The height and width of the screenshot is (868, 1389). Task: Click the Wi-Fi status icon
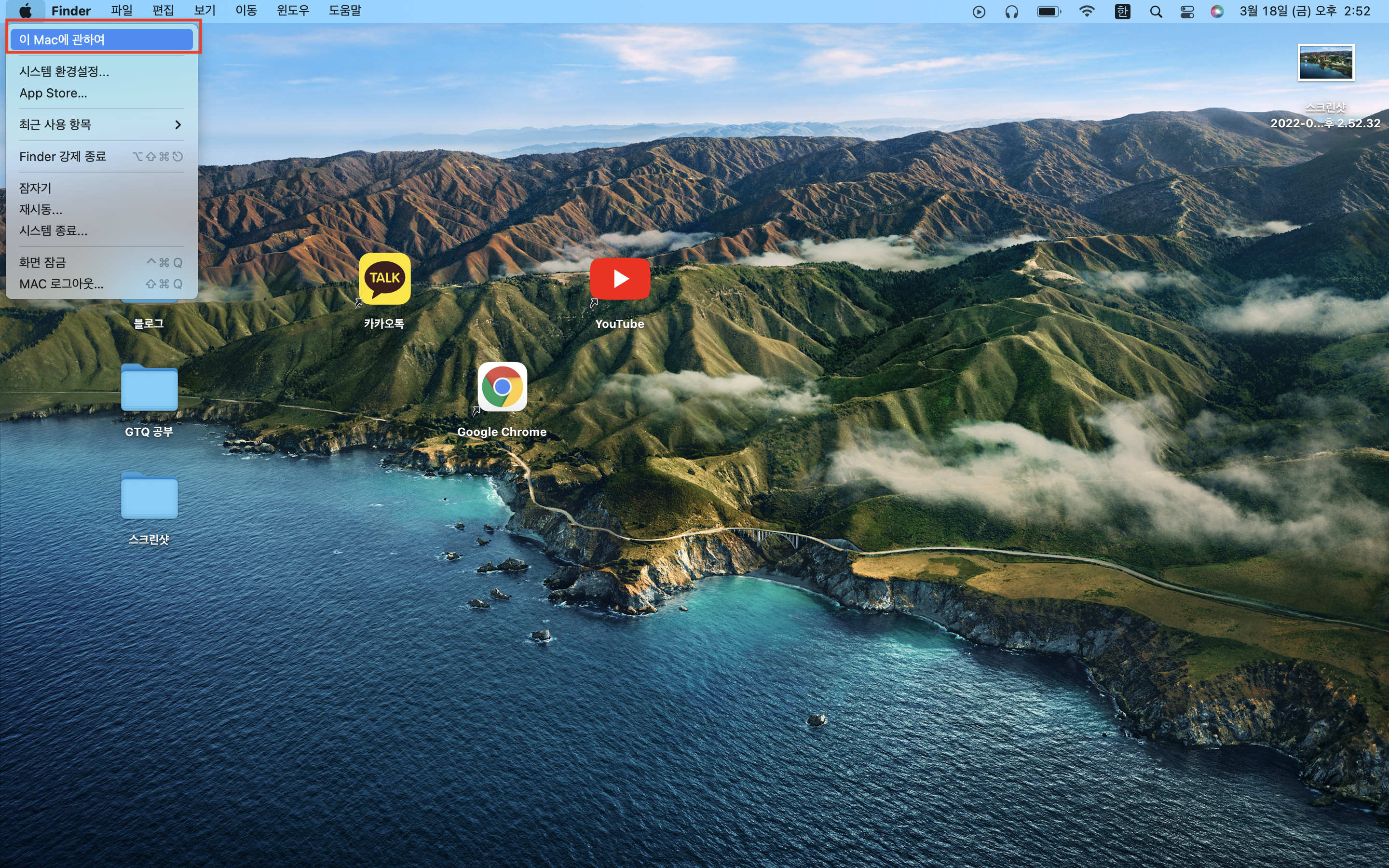[1087, 12]
